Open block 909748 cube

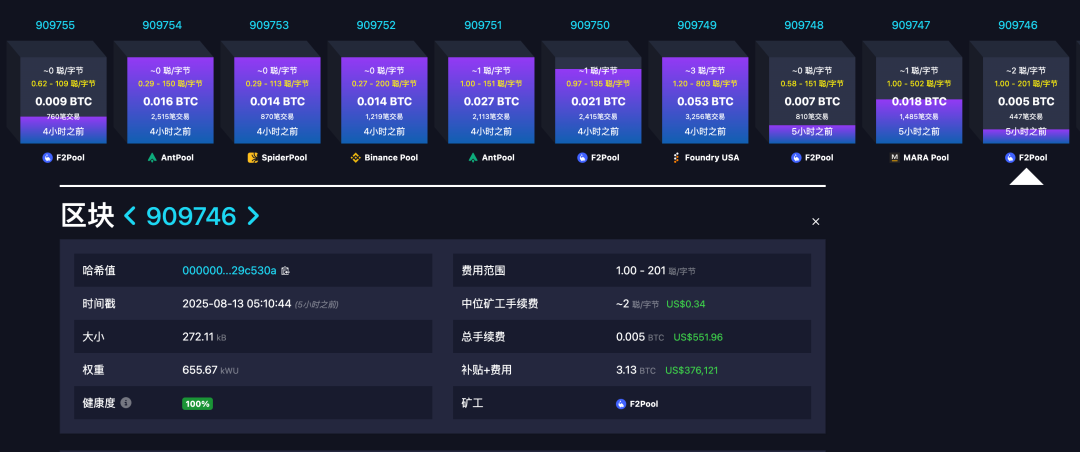click(812, 100)
